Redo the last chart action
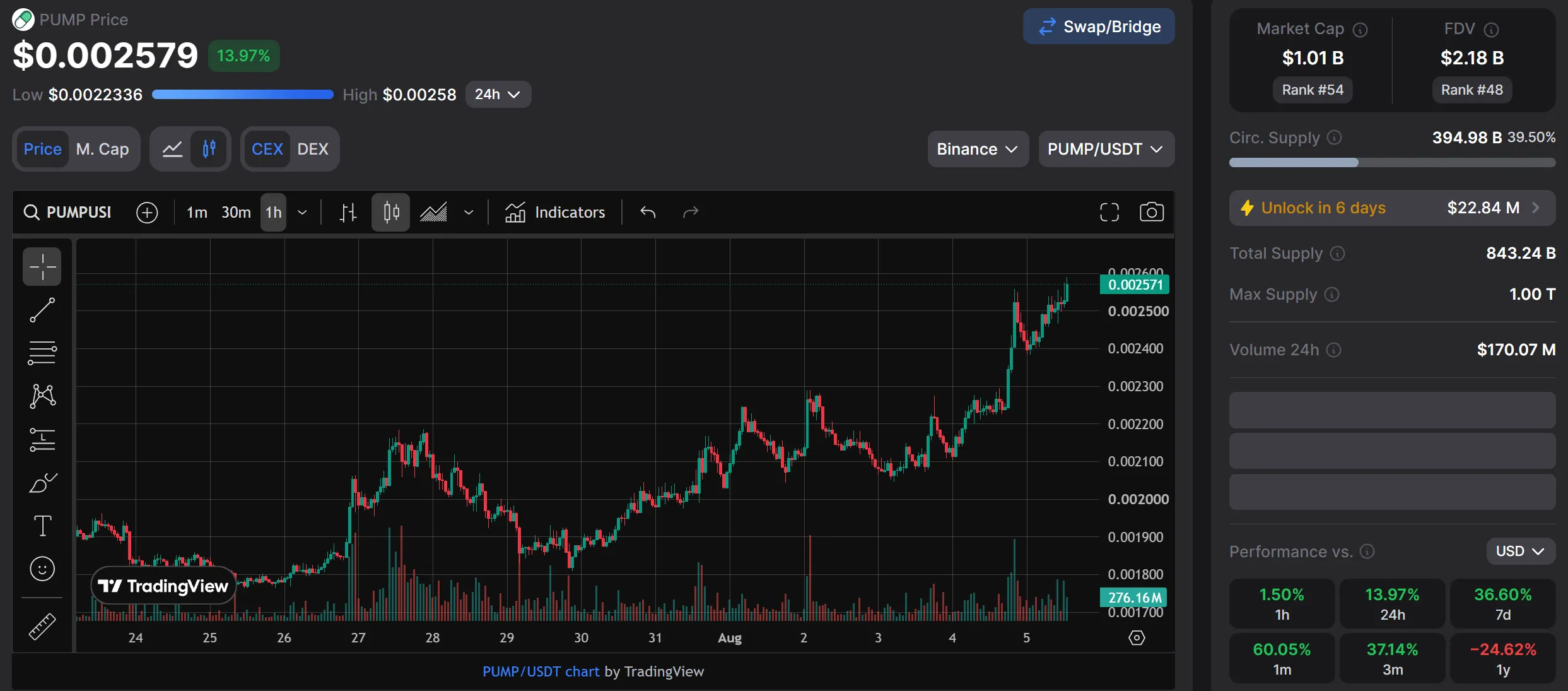Screen dimensions: 1568x691 coord(691,212)
